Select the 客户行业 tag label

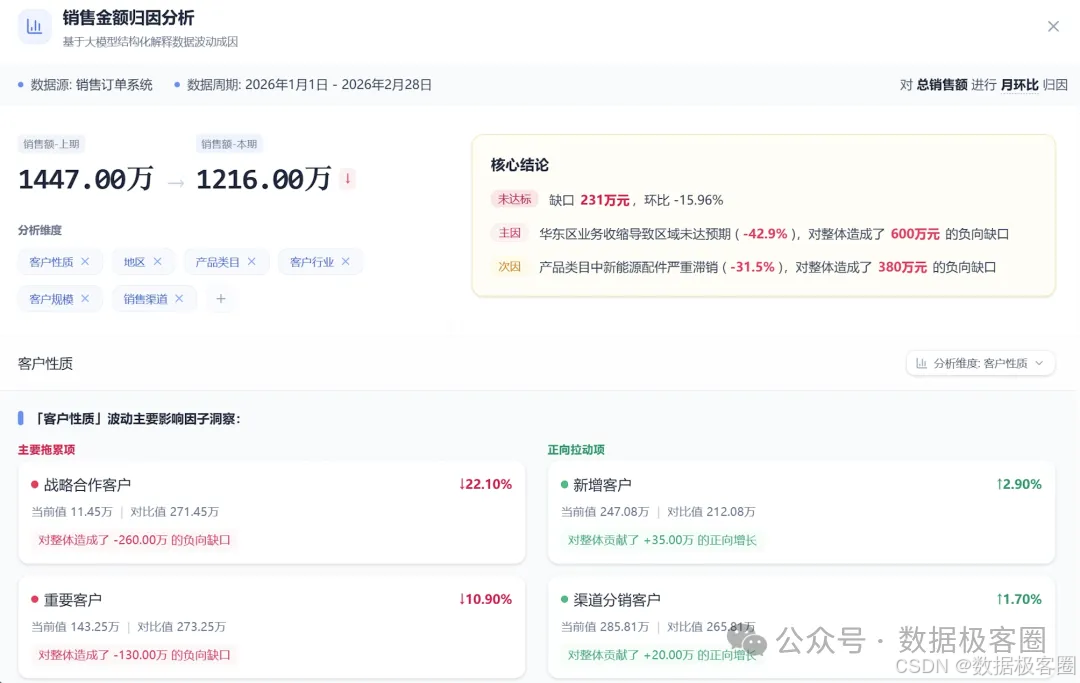click(311, 262)
